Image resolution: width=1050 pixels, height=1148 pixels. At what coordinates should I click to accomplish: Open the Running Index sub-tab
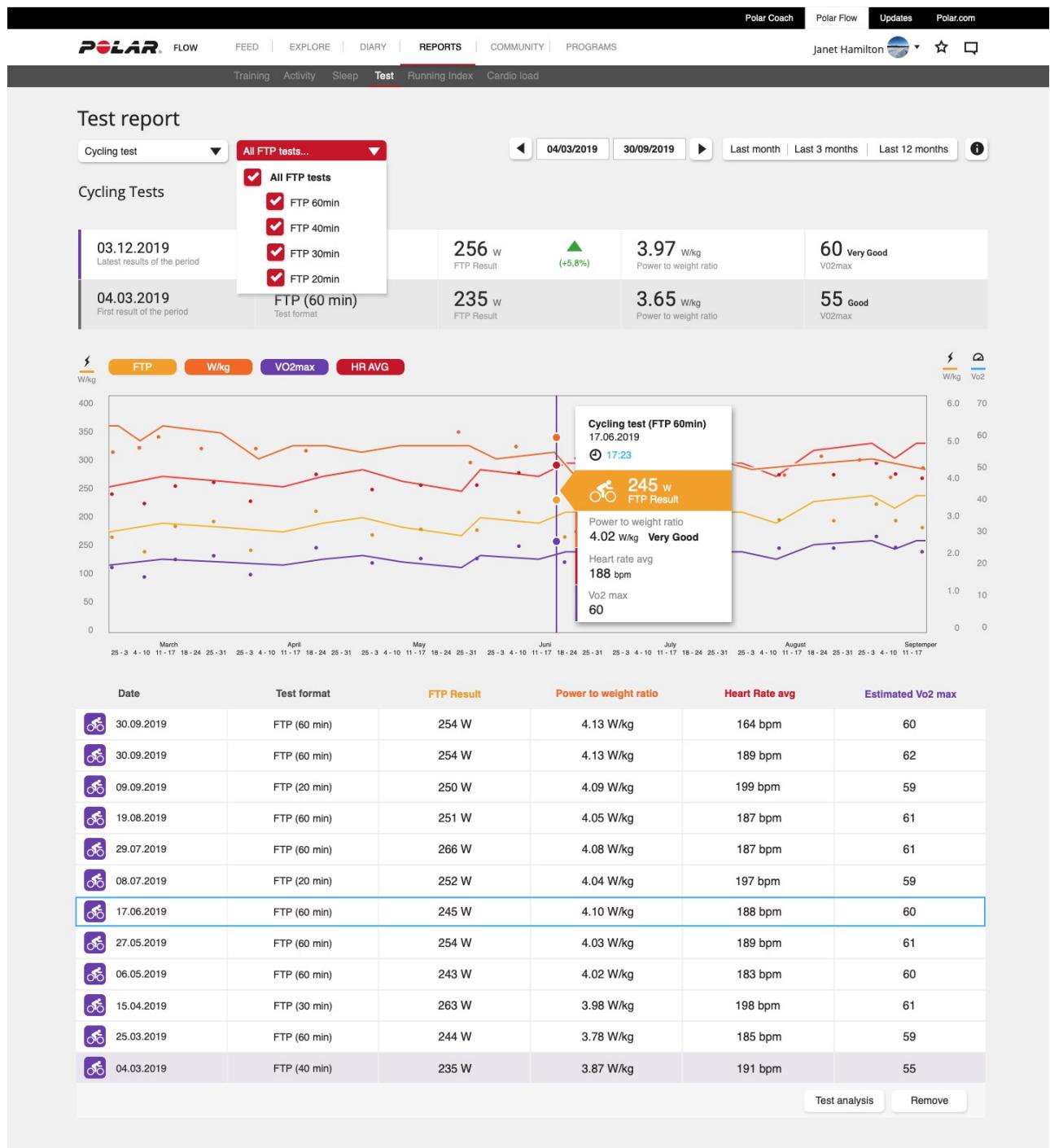click(440, 76)
